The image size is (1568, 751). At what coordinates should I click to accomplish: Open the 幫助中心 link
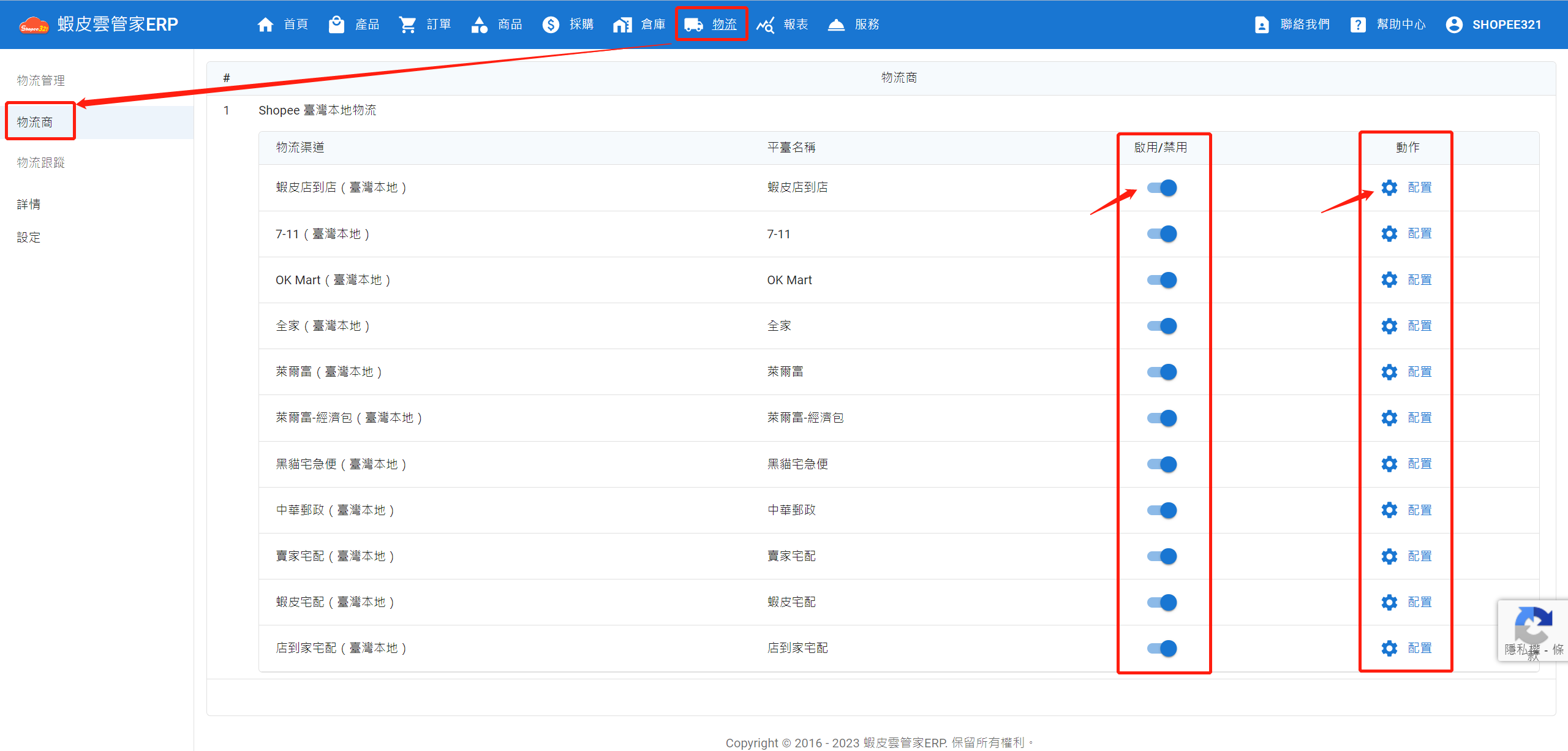click(x=1388, y=25)
